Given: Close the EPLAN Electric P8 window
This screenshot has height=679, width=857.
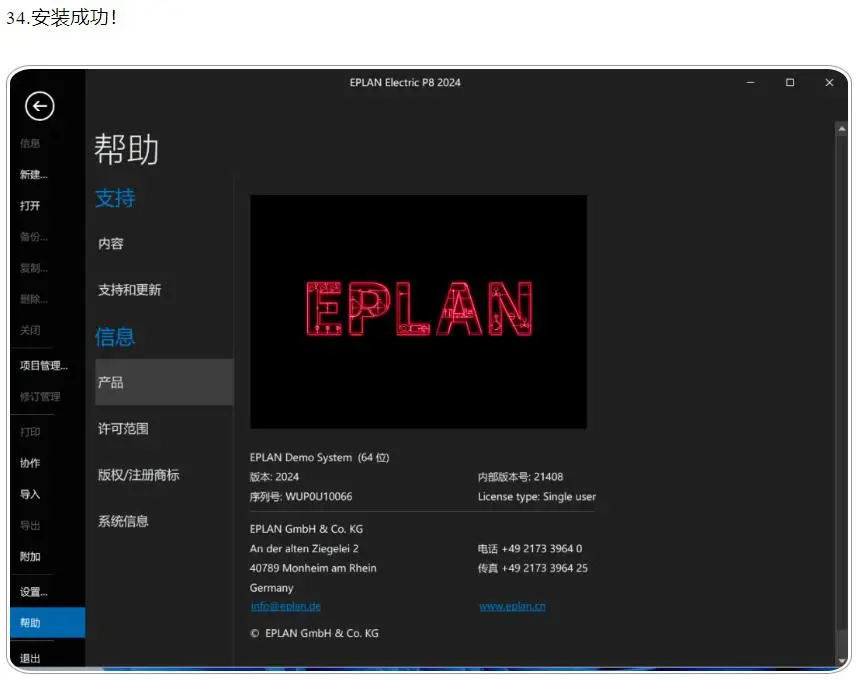Looking at the screenshot, I should (829, 83).
